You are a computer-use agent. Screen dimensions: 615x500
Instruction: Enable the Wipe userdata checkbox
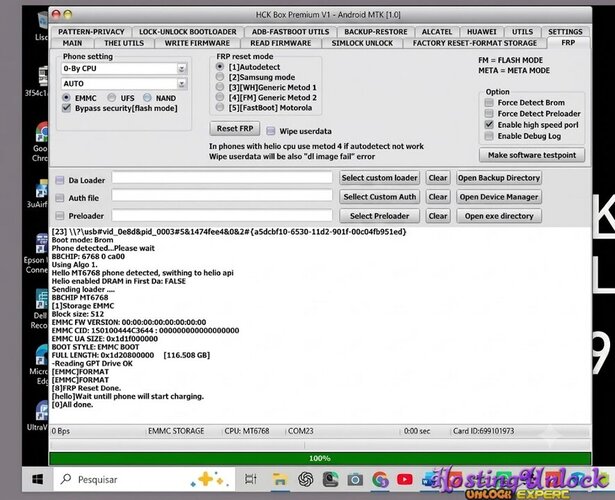(x=271, y=131)
